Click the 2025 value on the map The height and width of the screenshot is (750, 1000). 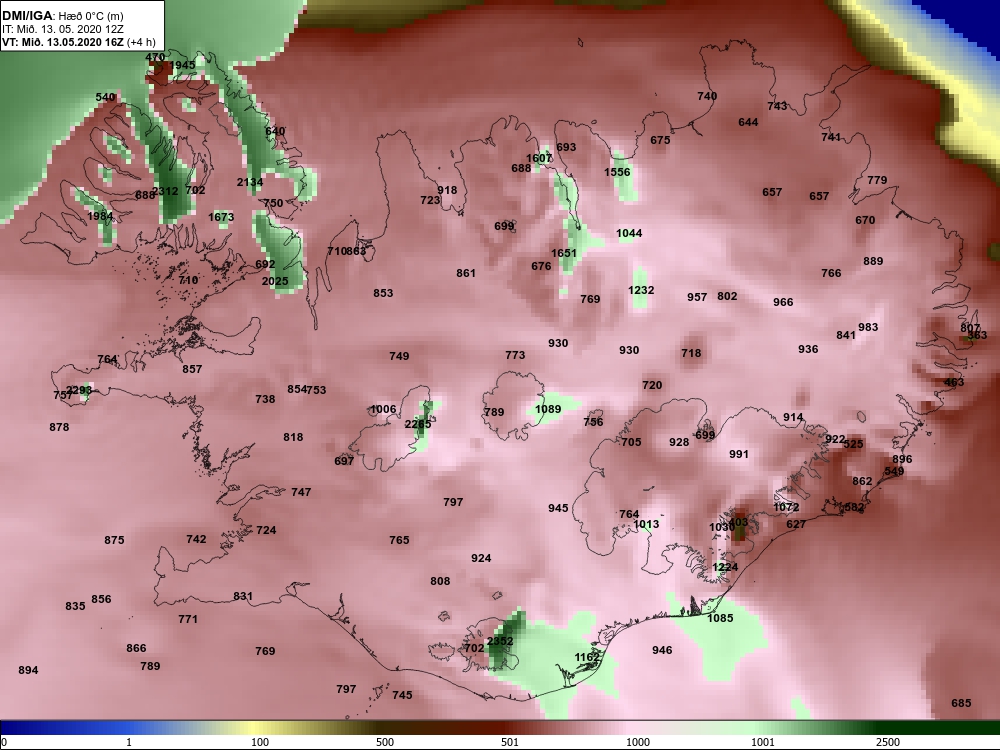[275, 281]
